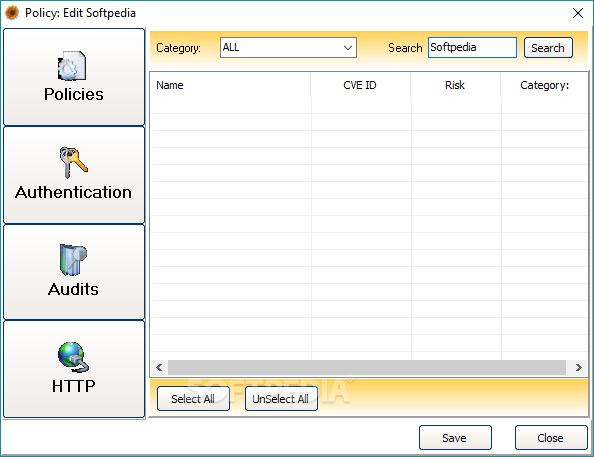Select the Audits magnifier icon
The height and width of the screenshot is (457, 594).
73,260
